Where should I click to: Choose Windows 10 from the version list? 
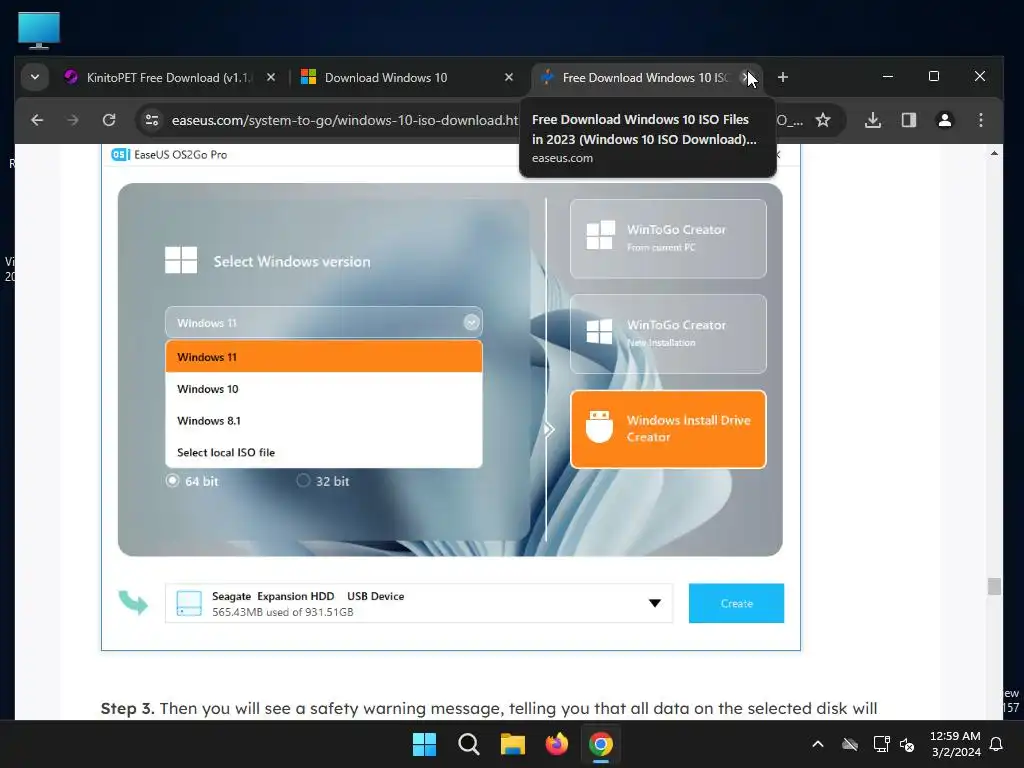click(x=323, y=389)
